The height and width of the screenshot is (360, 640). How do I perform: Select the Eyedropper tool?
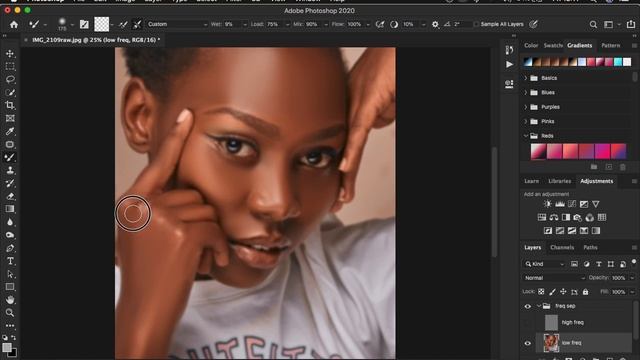10,131
